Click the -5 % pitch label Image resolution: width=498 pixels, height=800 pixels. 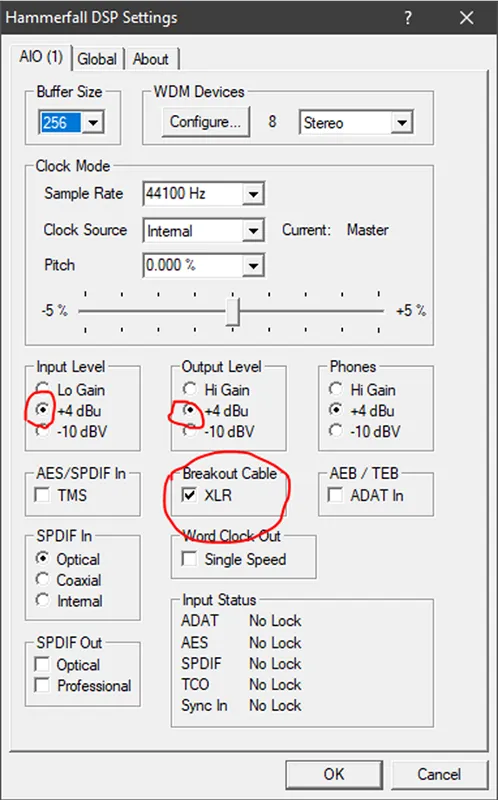point(55,310)
